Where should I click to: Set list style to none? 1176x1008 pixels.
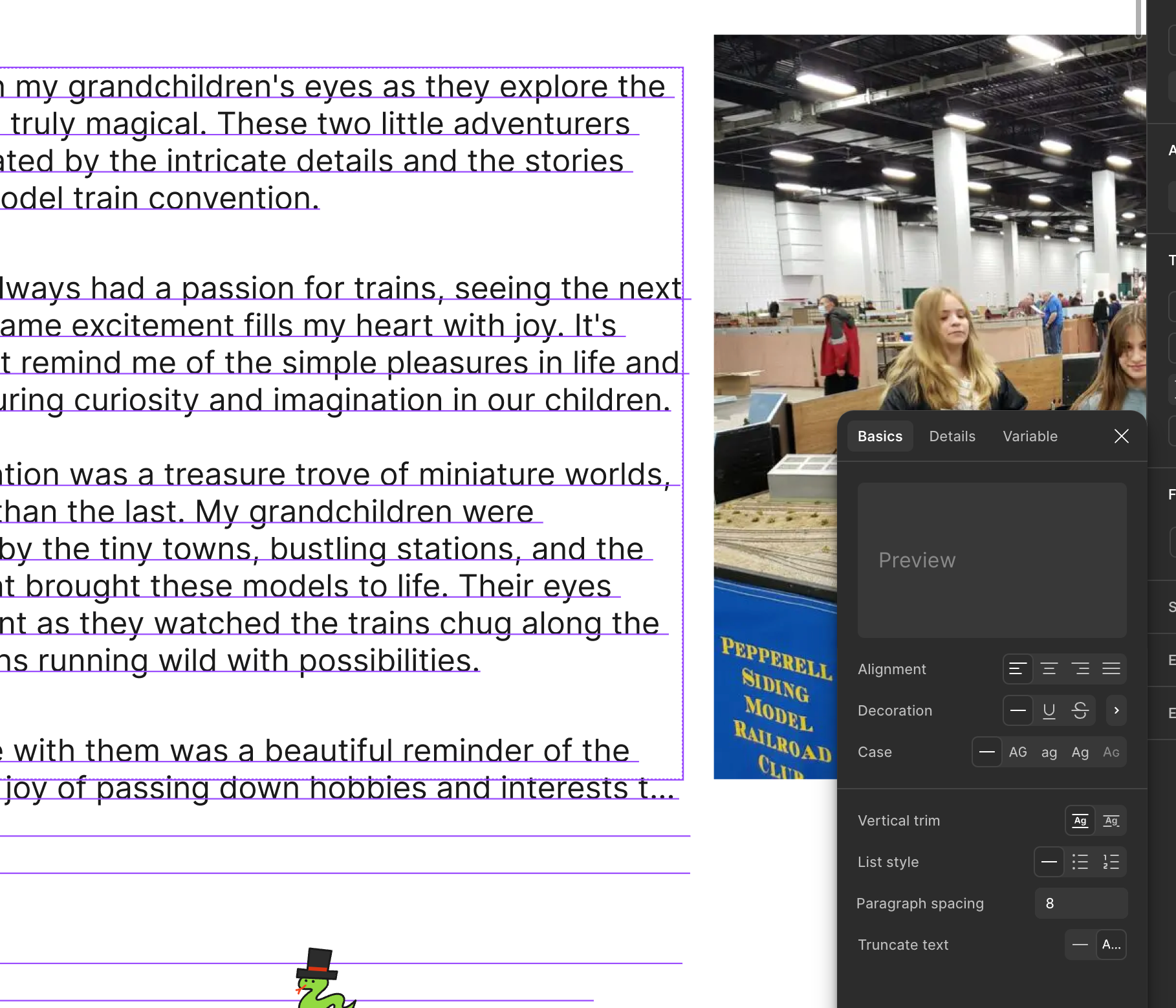1049,862
